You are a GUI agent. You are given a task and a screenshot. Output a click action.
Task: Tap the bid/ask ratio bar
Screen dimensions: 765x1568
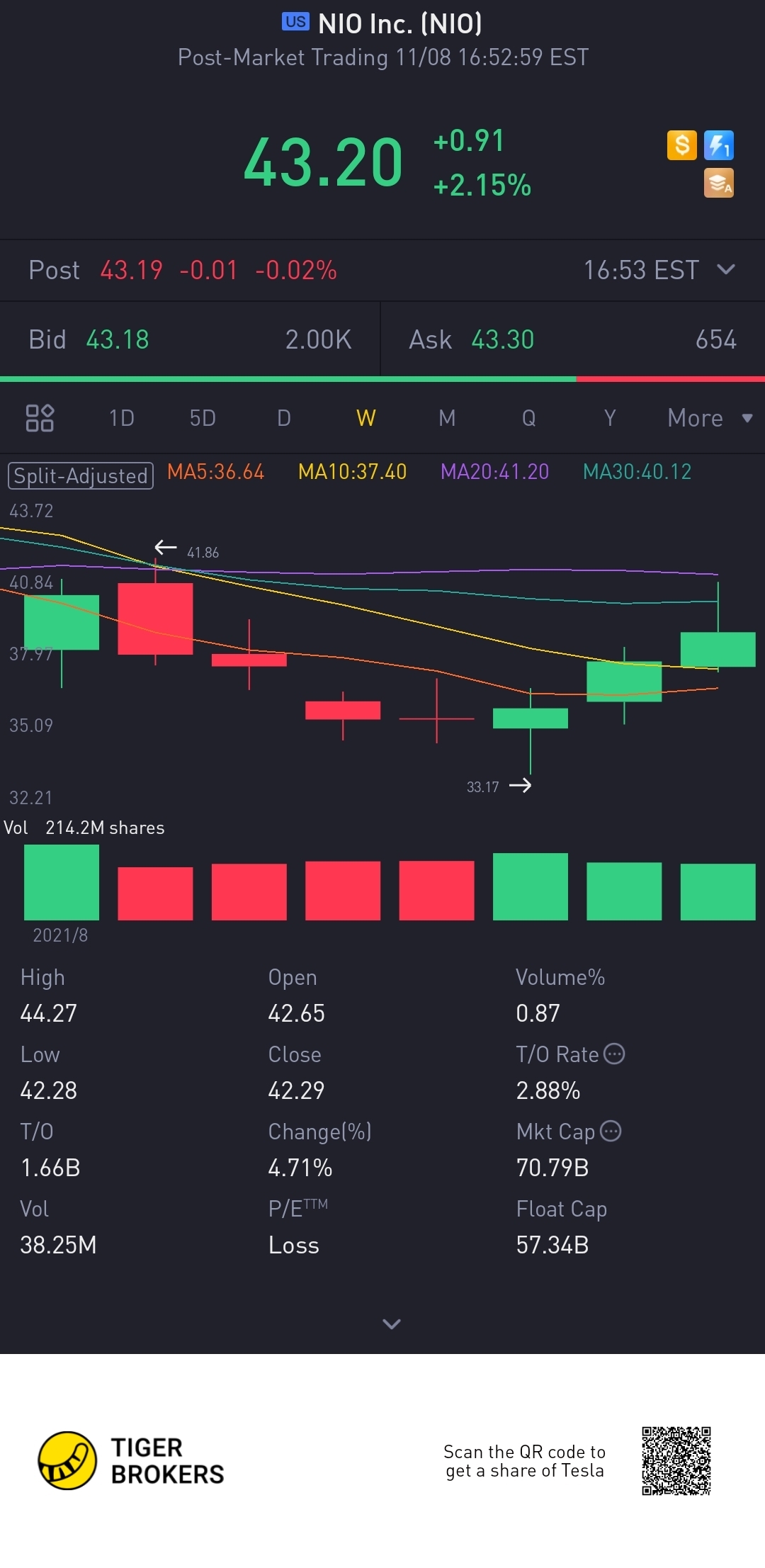tap(382, 379)
